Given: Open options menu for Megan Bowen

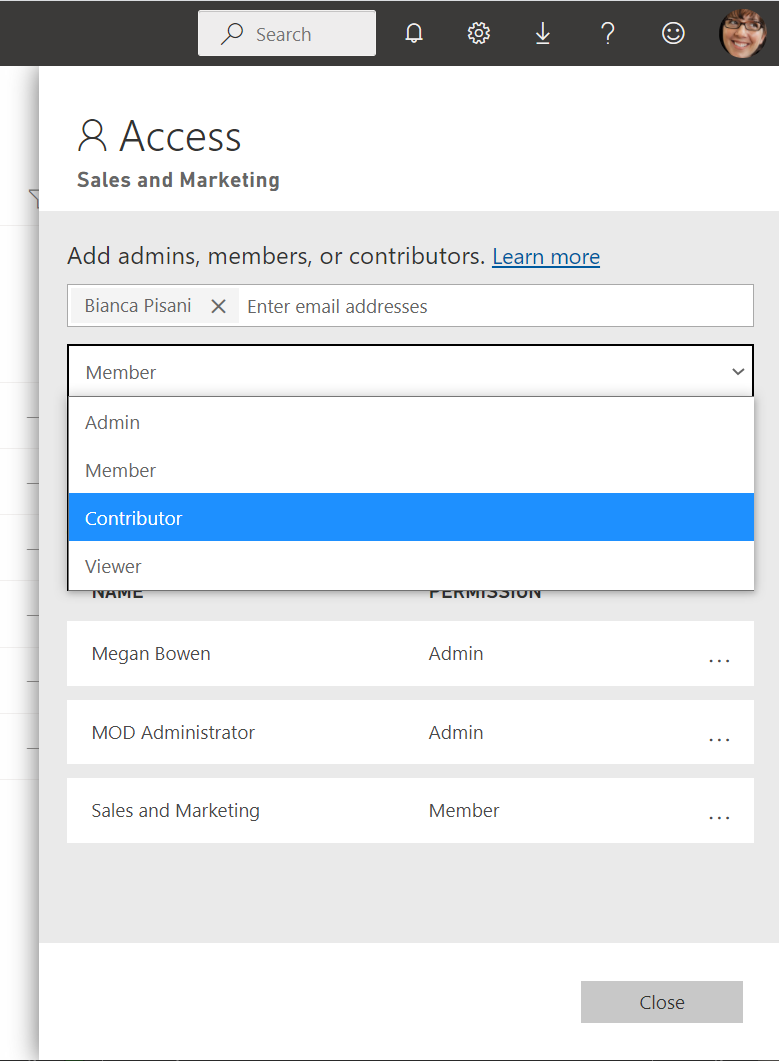Looking at the screenshot, I should coord(719,658).
